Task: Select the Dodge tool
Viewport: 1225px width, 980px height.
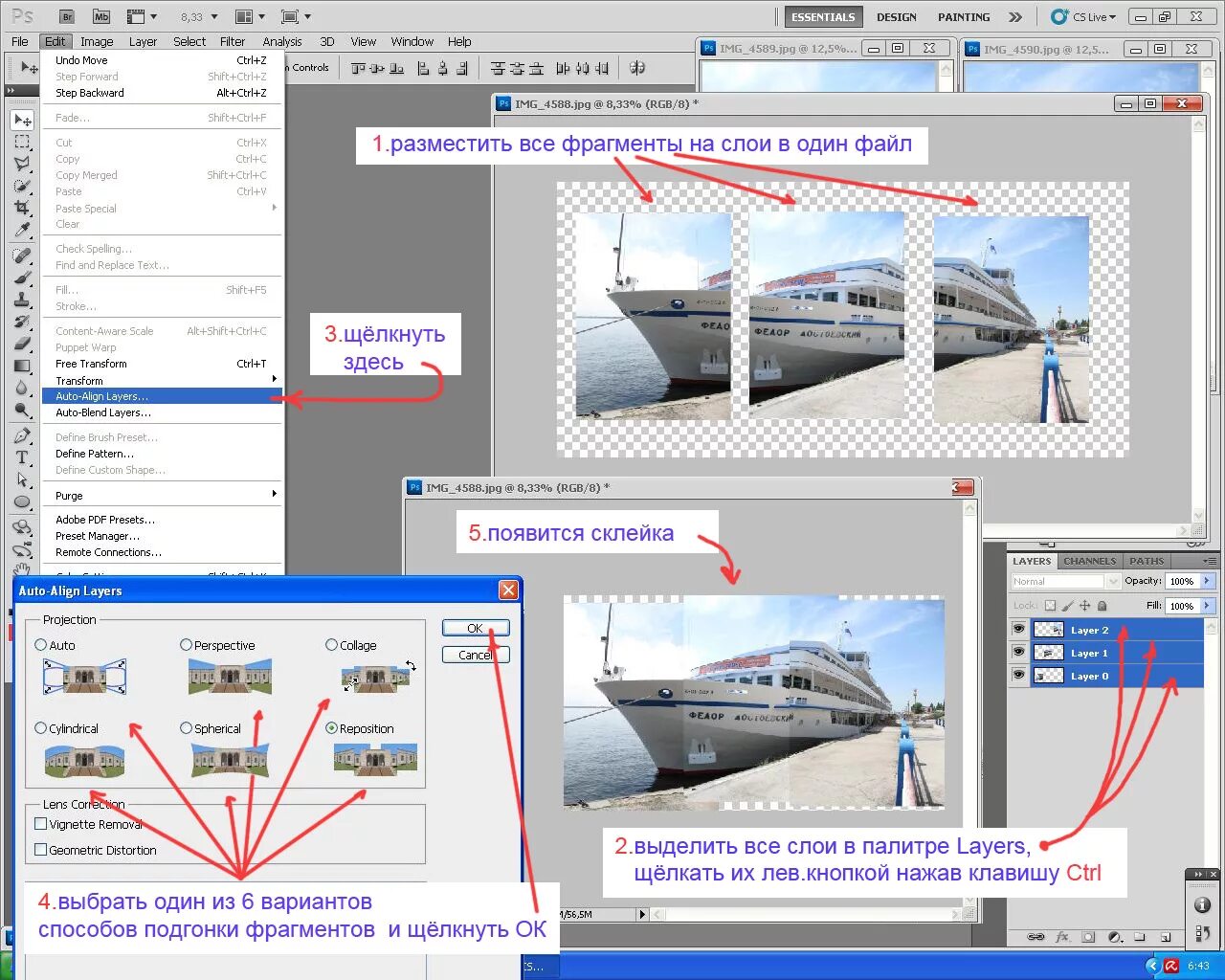Action: pos(22,410)
